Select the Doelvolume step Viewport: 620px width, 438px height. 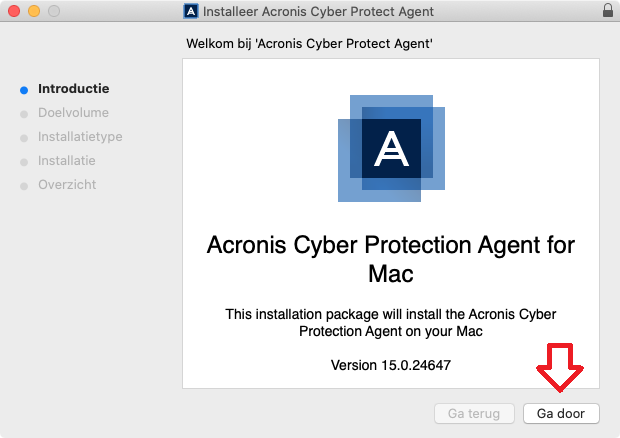click(x=74, y=113)
